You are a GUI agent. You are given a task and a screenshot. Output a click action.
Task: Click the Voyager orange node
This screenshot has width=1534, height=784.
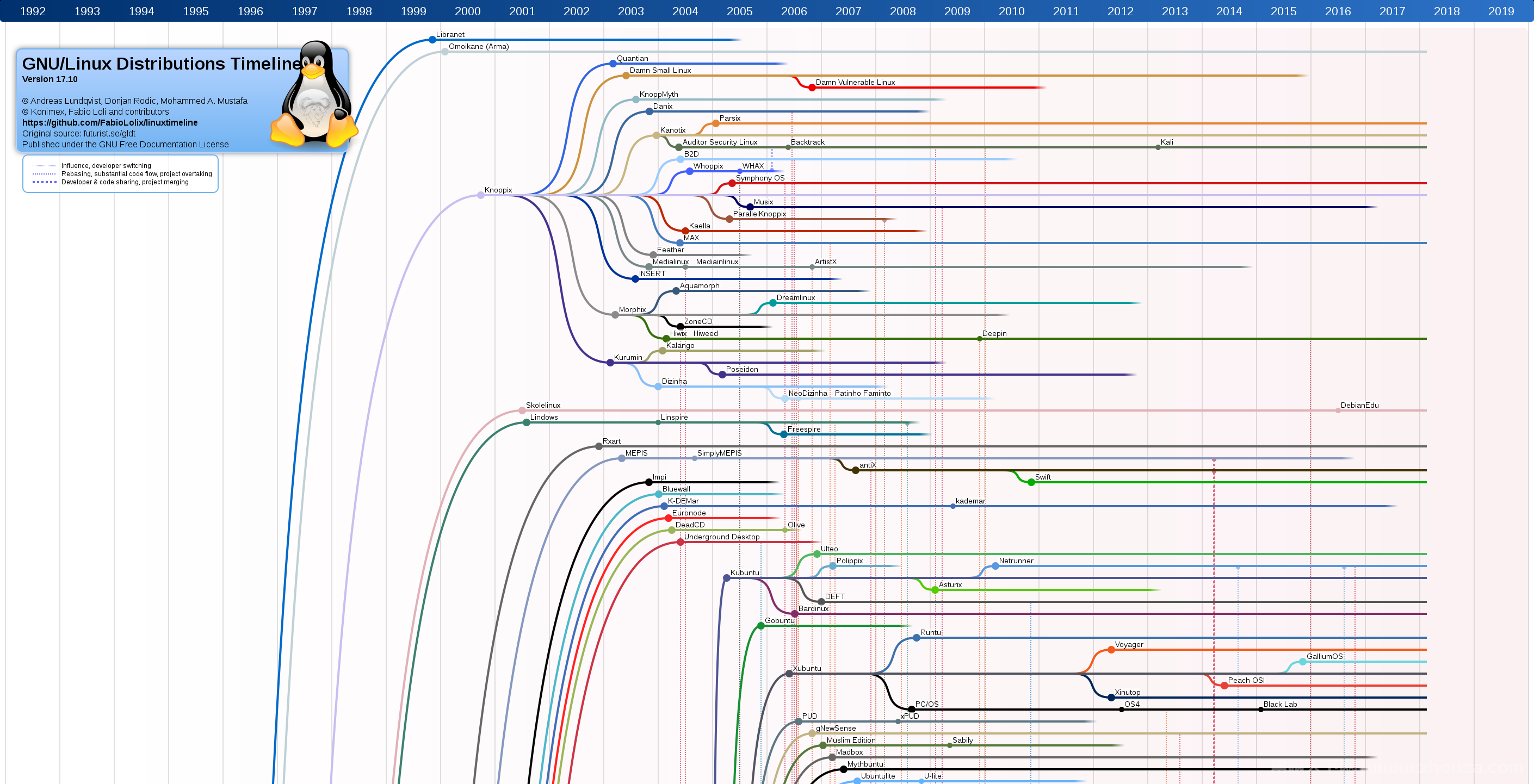[x=1111, y=650]
